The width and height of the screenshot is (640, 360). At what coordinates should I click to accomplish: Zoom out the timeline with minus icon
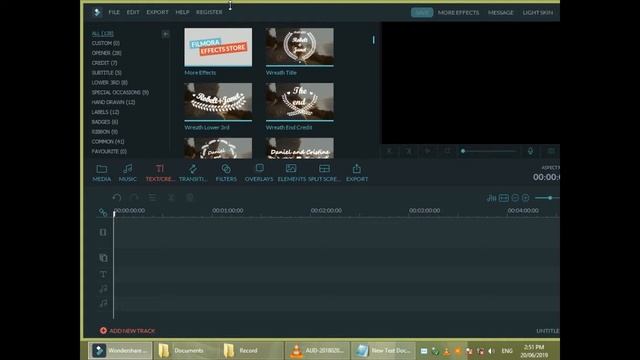pyautogui.click(x=515, y=198)
